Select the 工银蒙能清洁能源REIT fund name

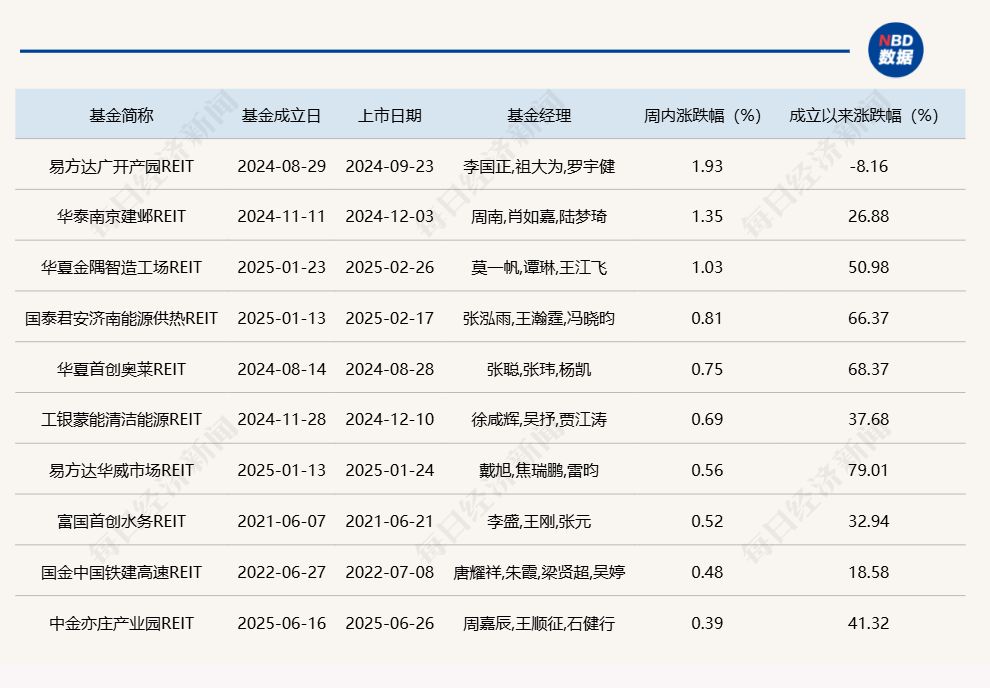pyautogui.click(x=121, y=419)
